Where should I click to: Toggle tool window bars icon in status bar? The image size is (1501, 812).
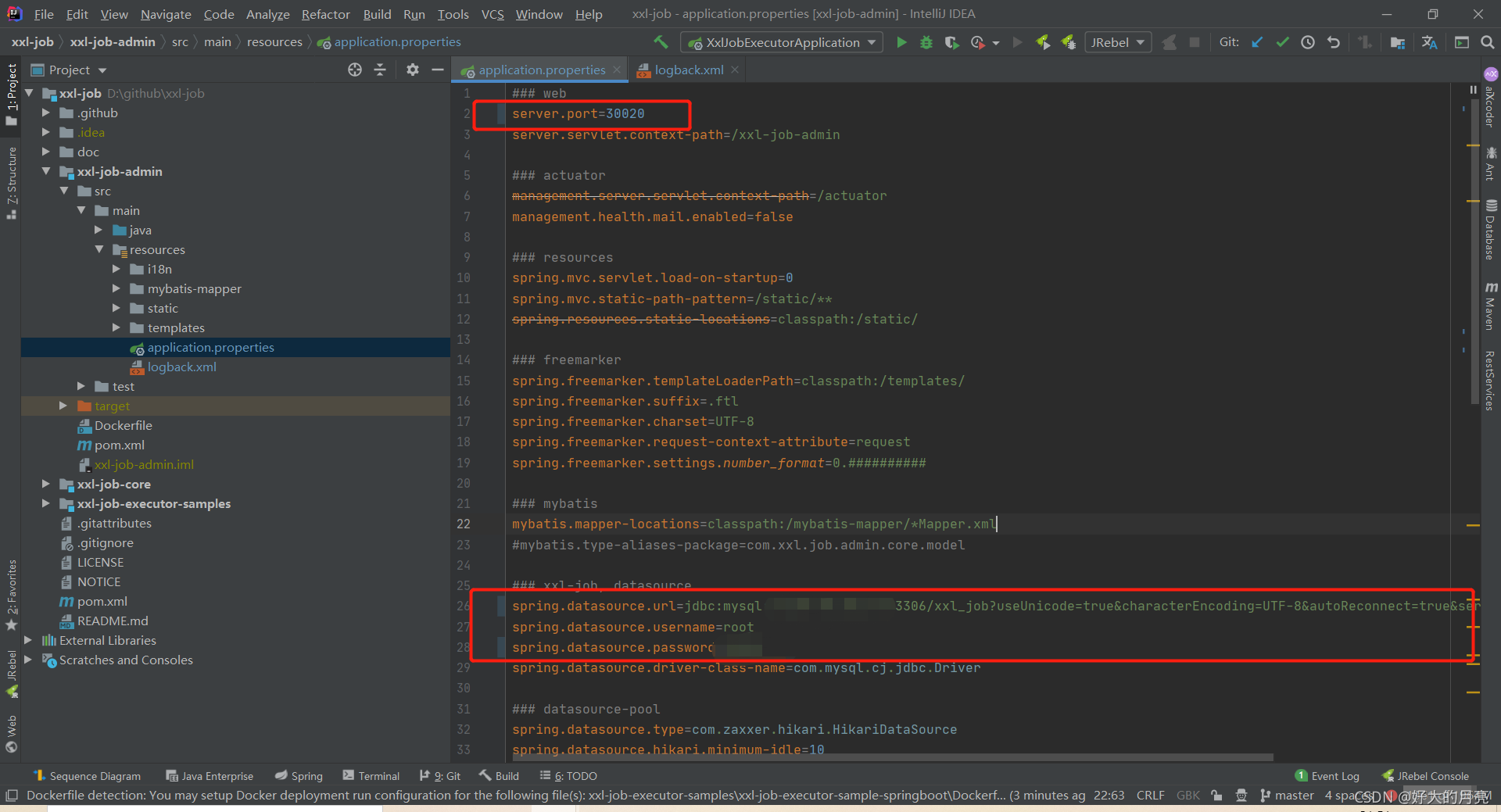11,796
